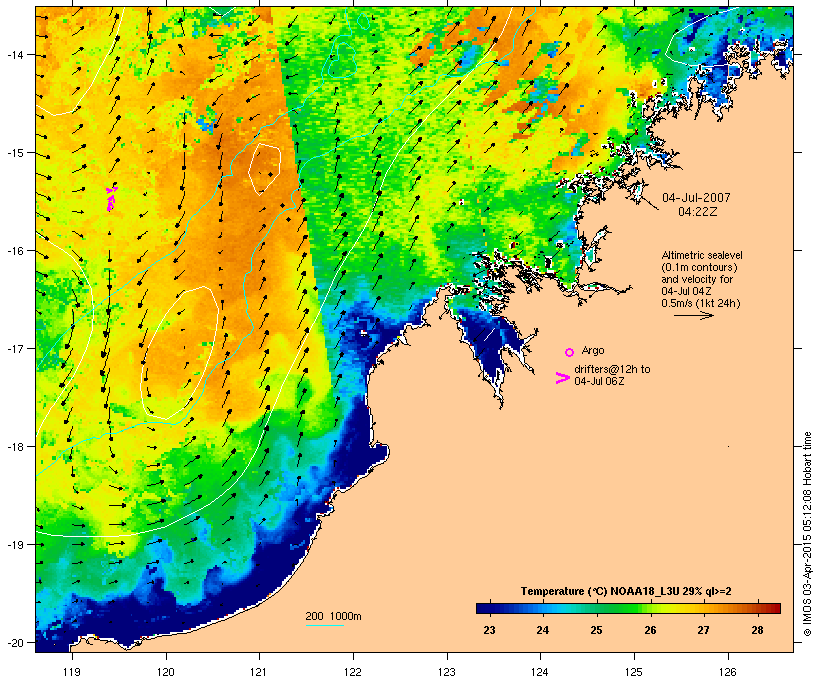Click the longitude axis label 126
Image resolution: width=820 pixels, height=680 pixels.
point(728,672)
